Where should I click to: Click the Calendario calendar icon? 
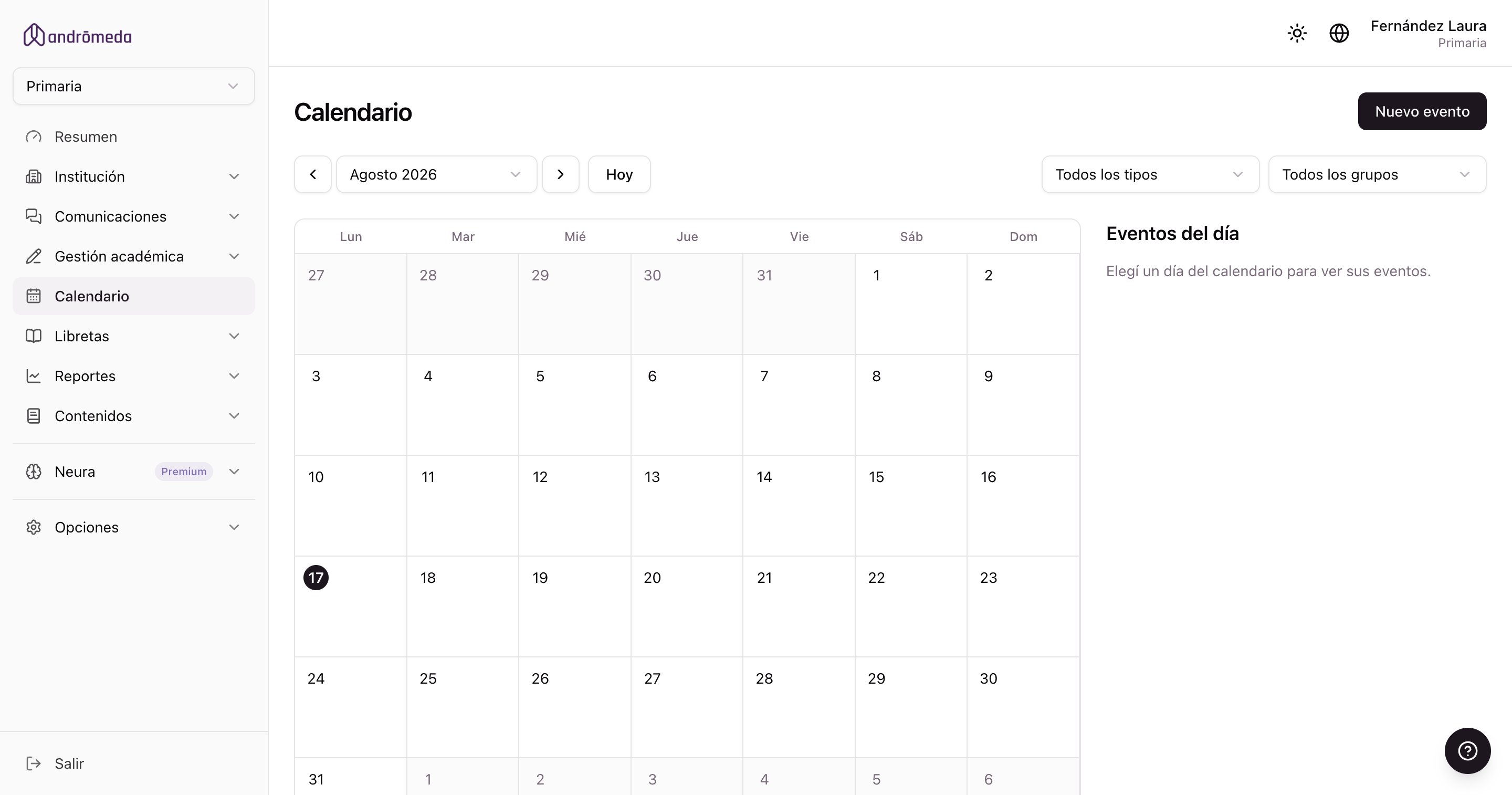(x=34, y=297)
